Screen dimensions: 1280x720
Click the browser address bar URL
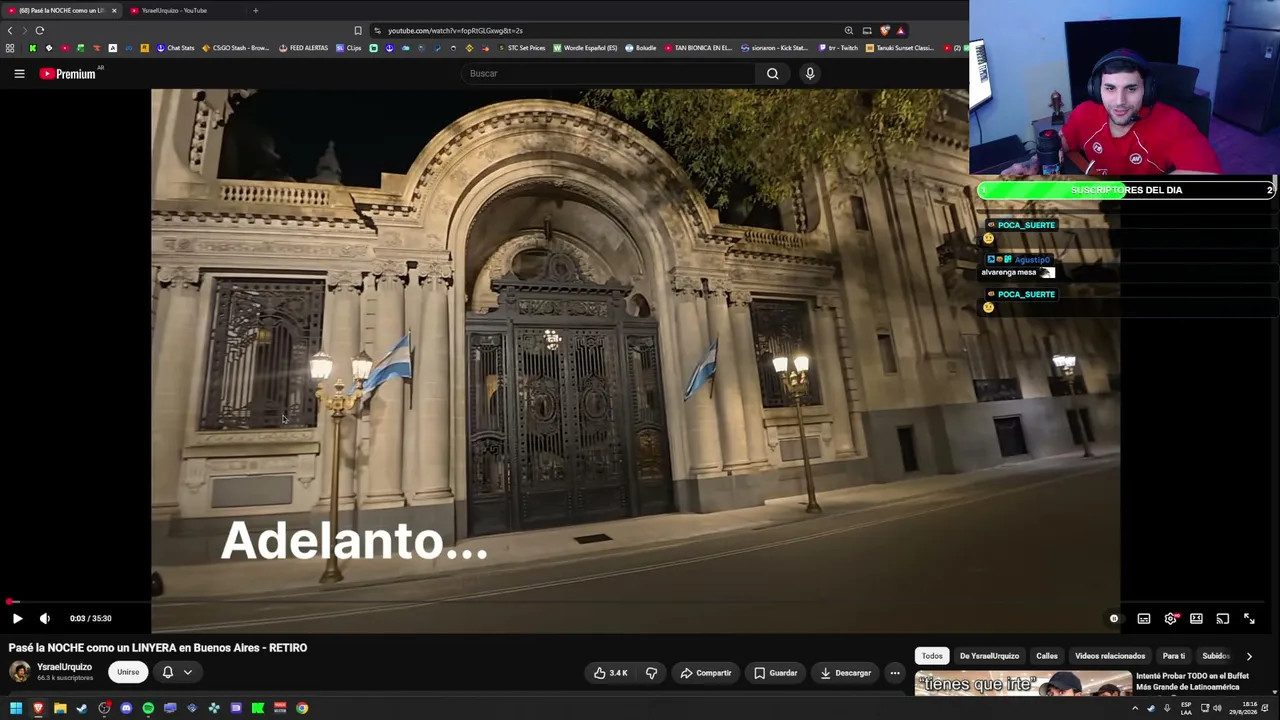tap(455, 30)
